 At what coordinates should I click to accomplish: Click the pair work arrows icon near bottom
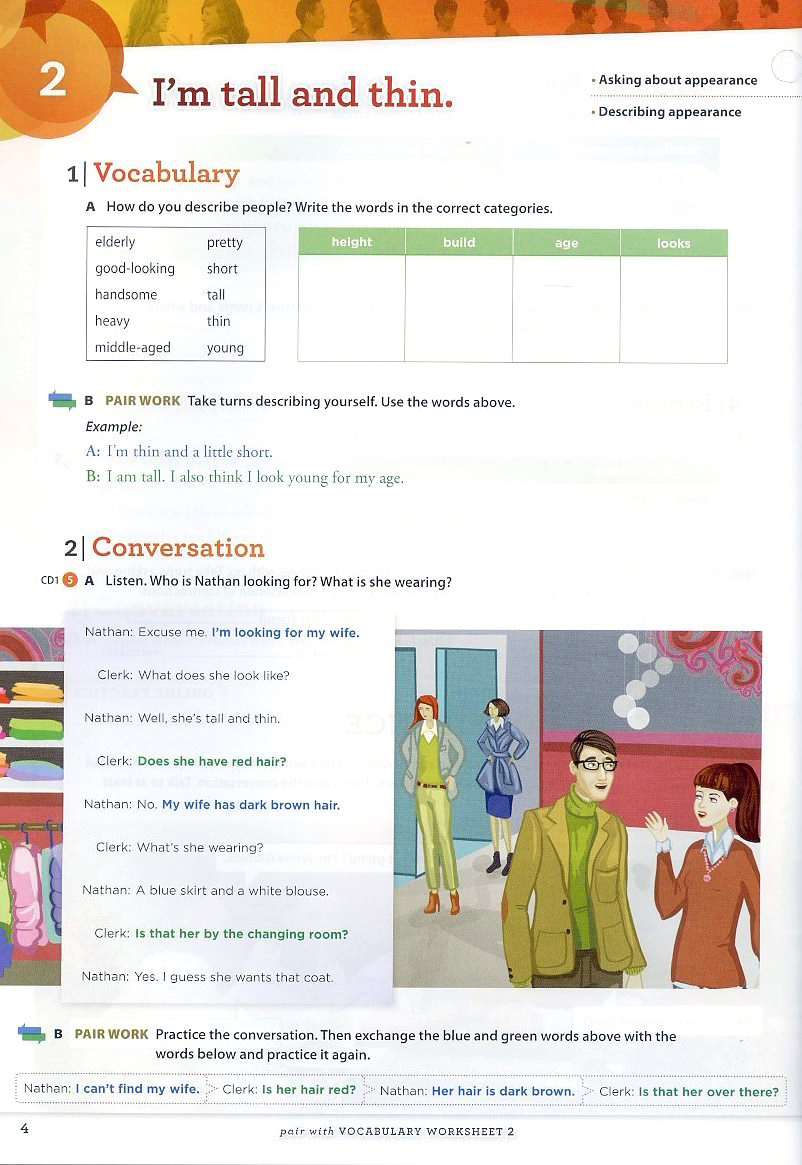click(31, 1033)
